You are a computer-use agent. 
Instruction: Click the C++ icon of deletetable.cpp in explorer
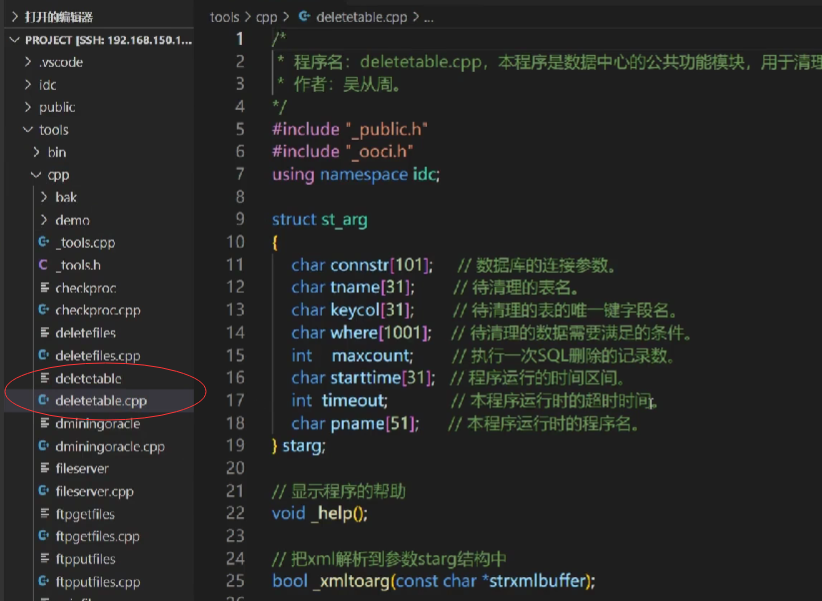[44, 400]
